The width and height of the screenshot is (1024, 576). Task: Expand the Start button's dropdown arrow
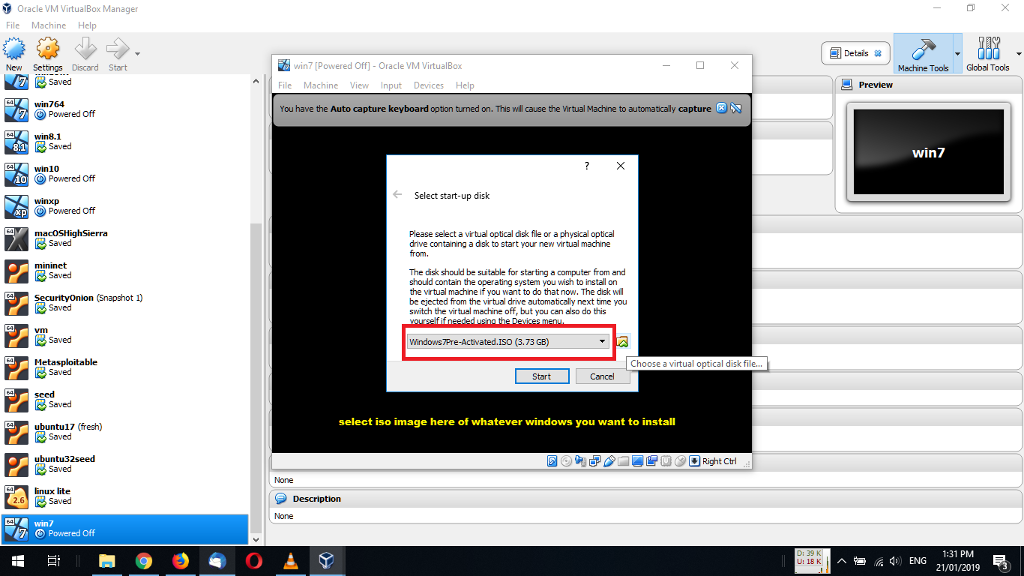click(x=137, y=54)
